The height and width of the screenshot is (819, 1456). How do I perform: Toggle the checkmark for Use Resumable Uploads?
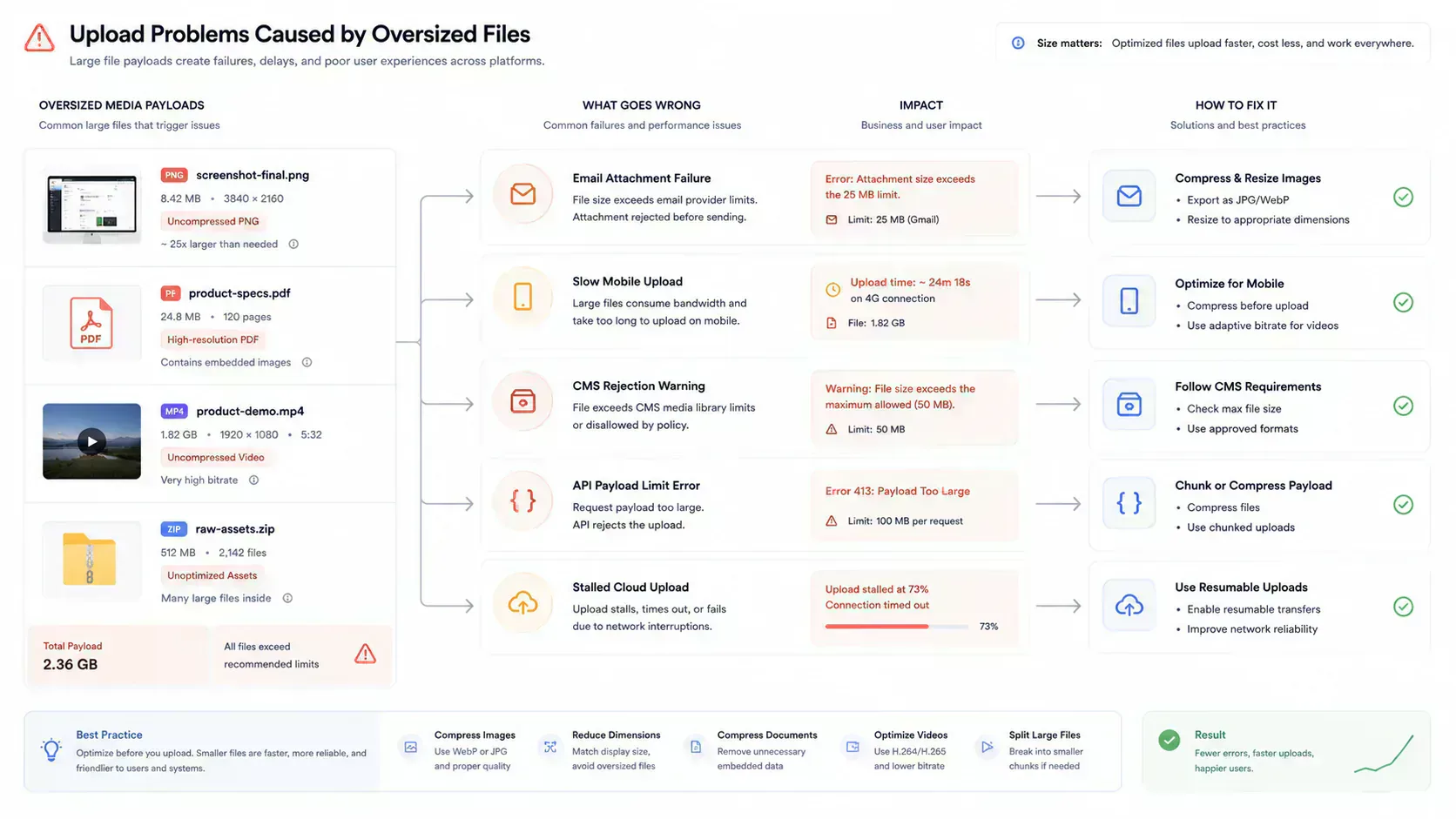pyautogui.click(x=1403, y=607)
